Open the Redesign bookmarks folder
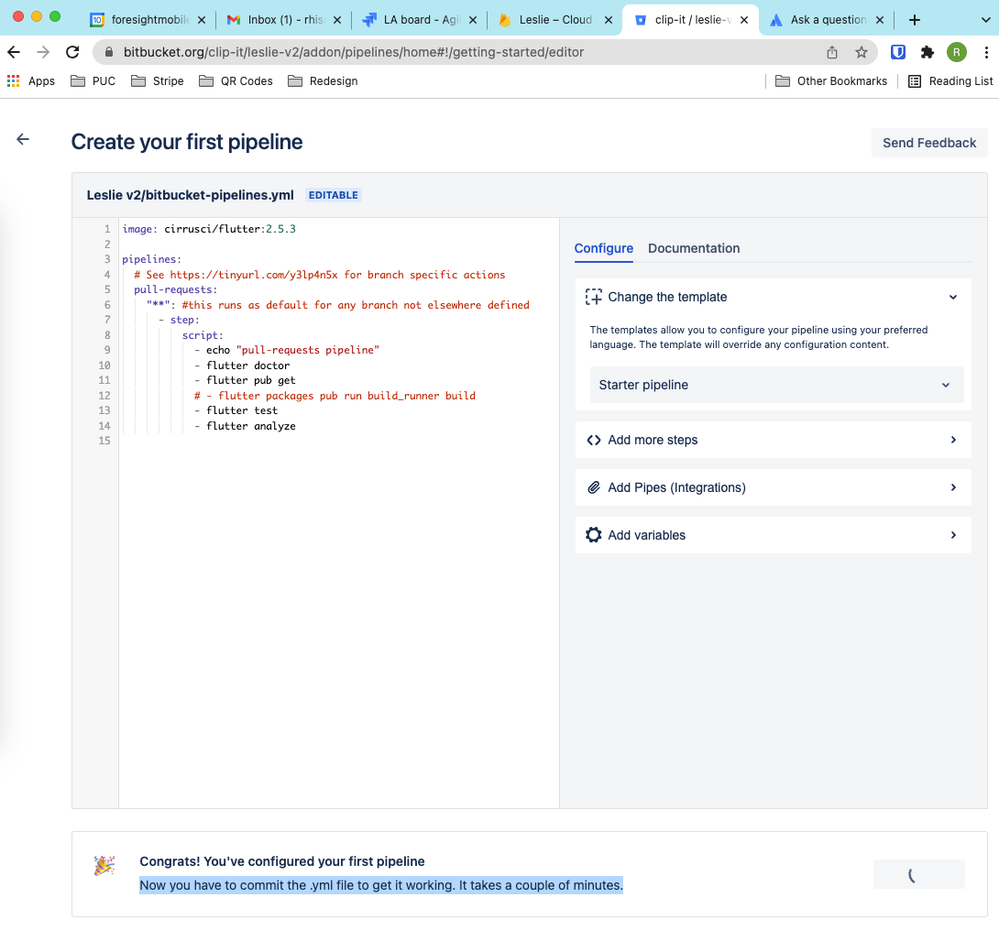This screenshot has height=939, width=999. click(323, 81)
